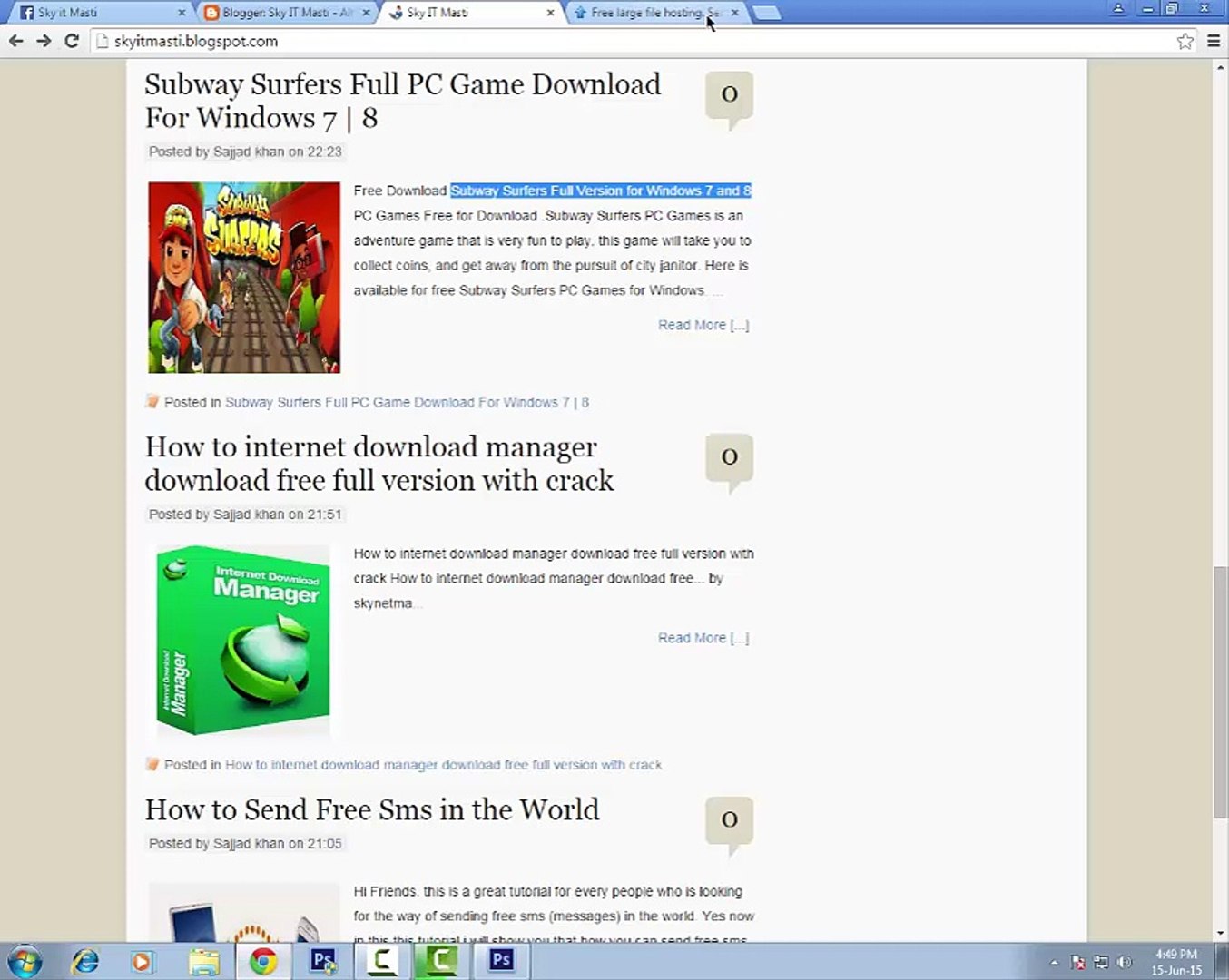1229x980 pixels.
Task: Open the Subway Surfers post title
Action: pos(403,101)
